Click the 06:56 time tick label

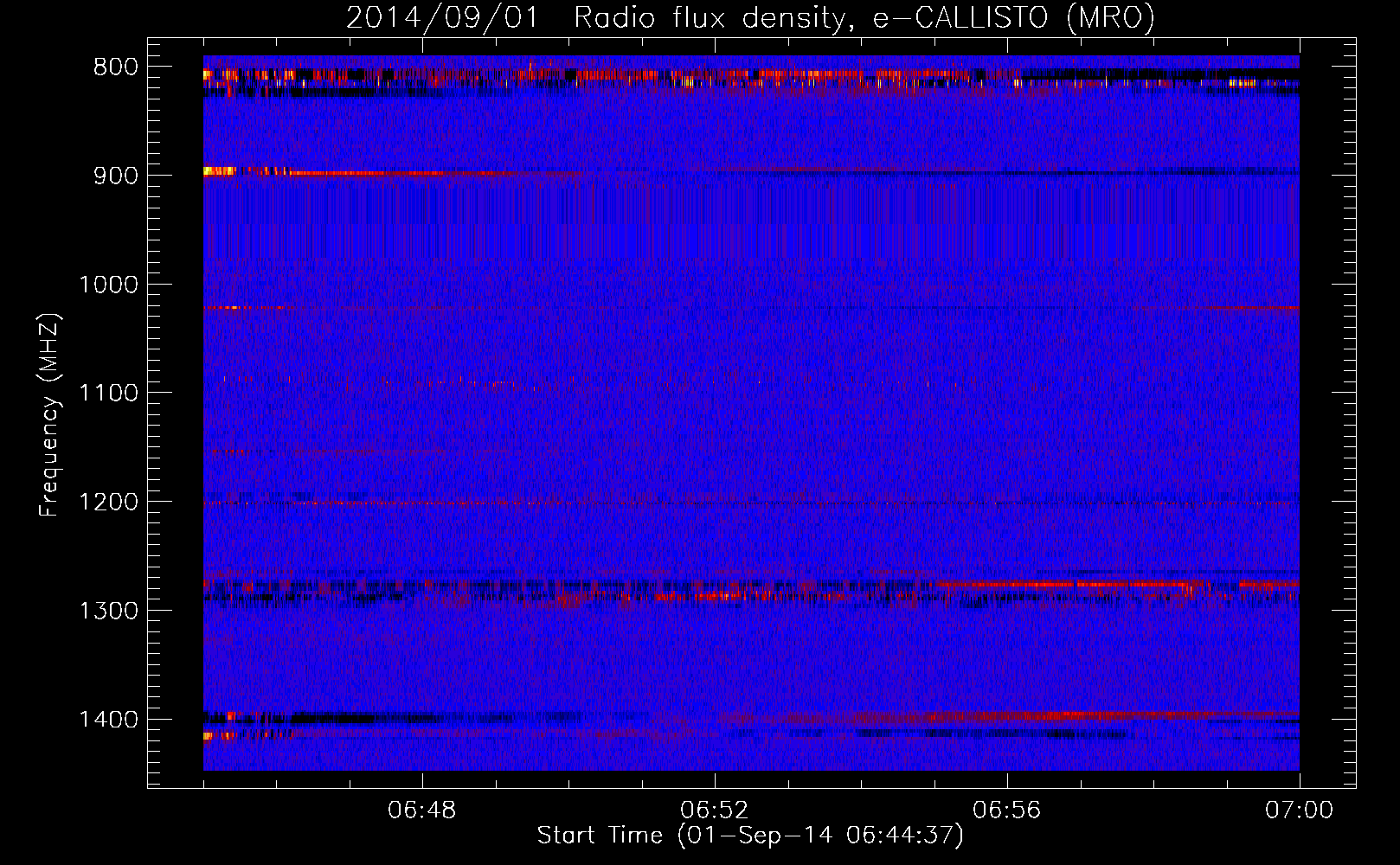(x=1007, y=811)
